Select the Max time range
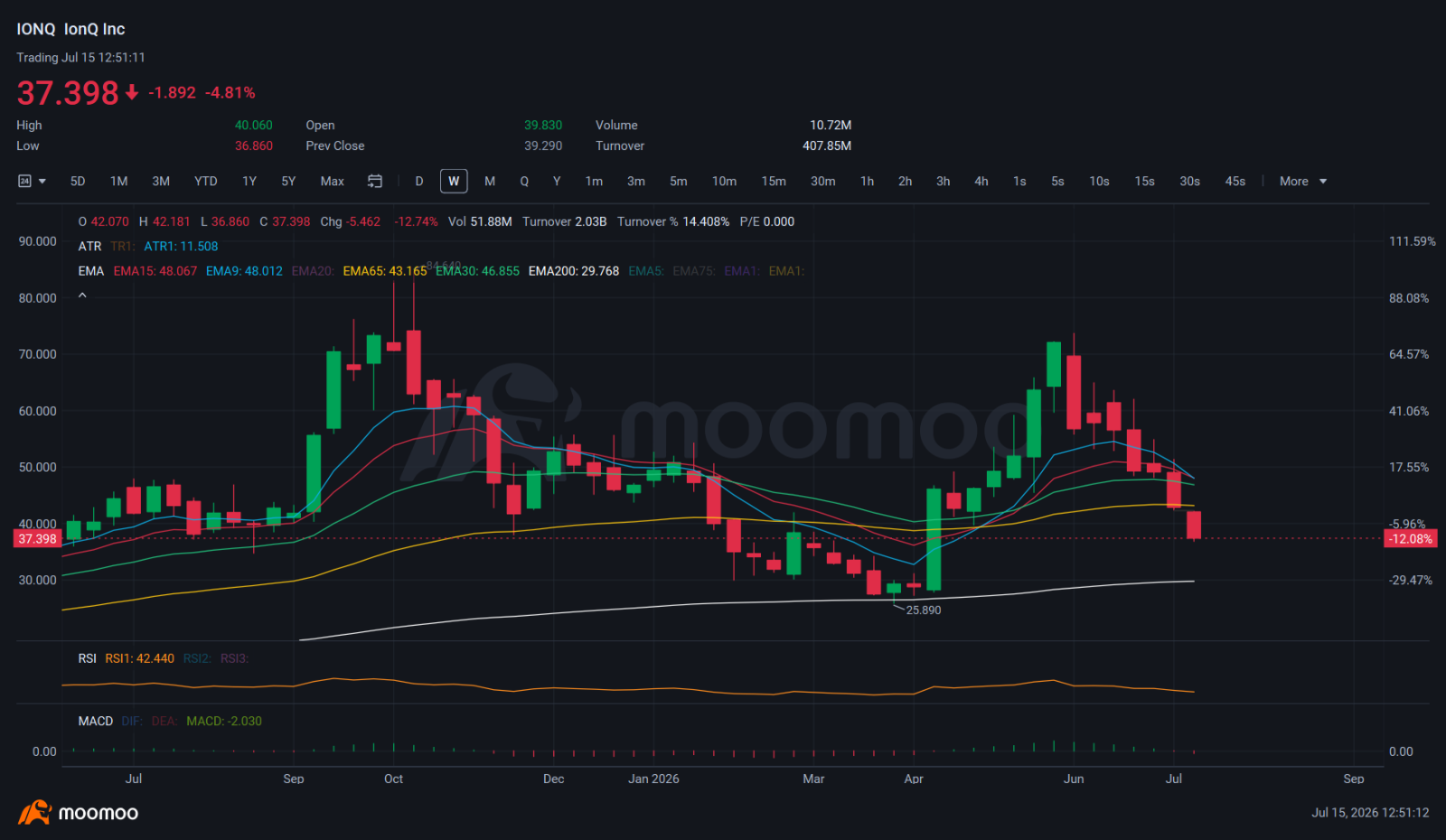Image resolution: width=1446 pixels, height=840 pixels. pos(333,182)
